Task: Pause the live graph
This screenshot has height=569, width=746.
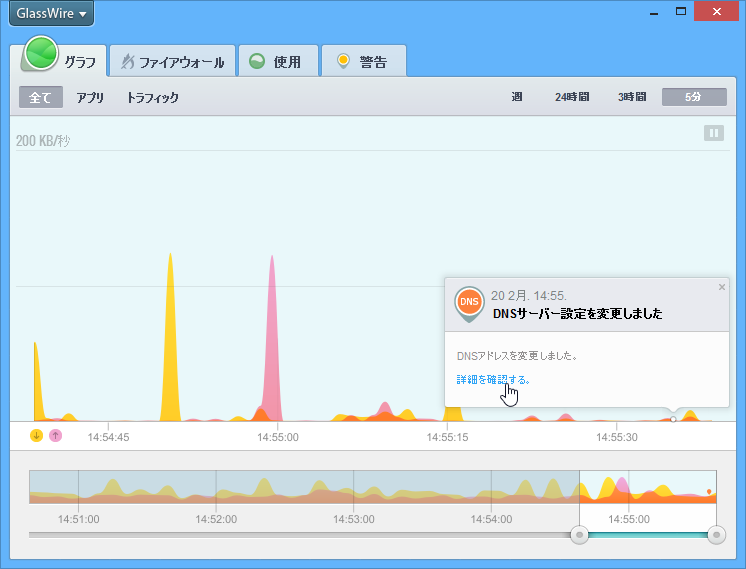Action: [x=714, y=133]
